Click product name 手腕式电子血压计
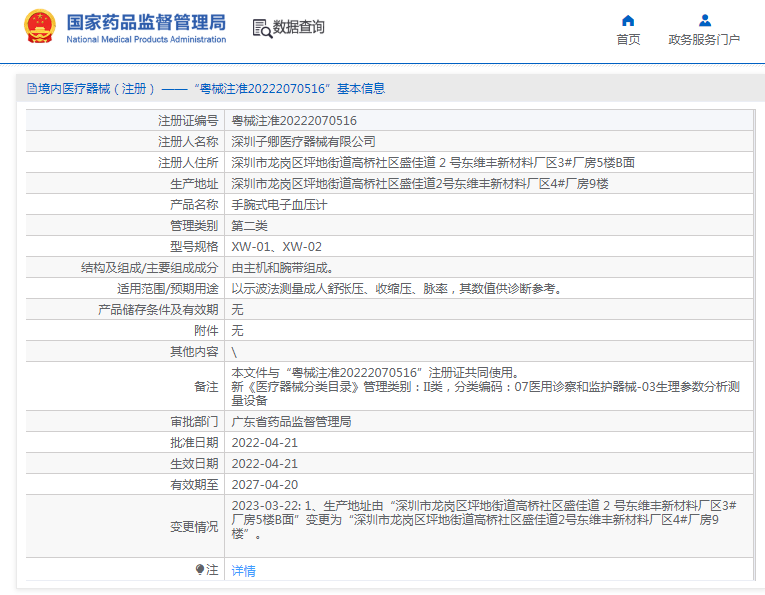765x595 pixels. click(279, 205)
